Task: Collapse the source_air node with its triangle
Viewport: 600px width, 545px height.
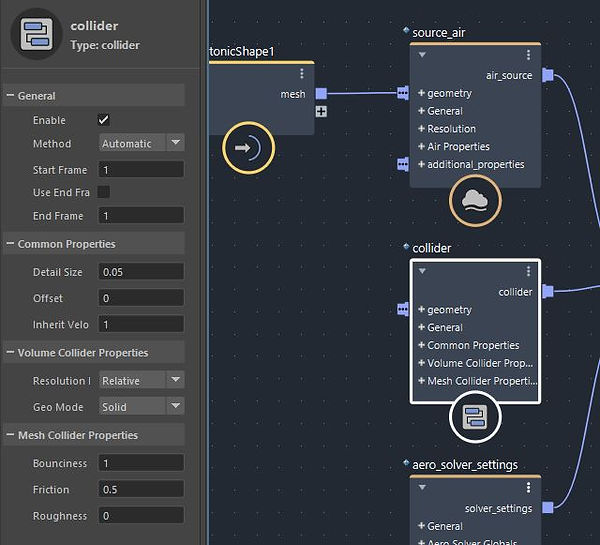Action: pos(422,55)
